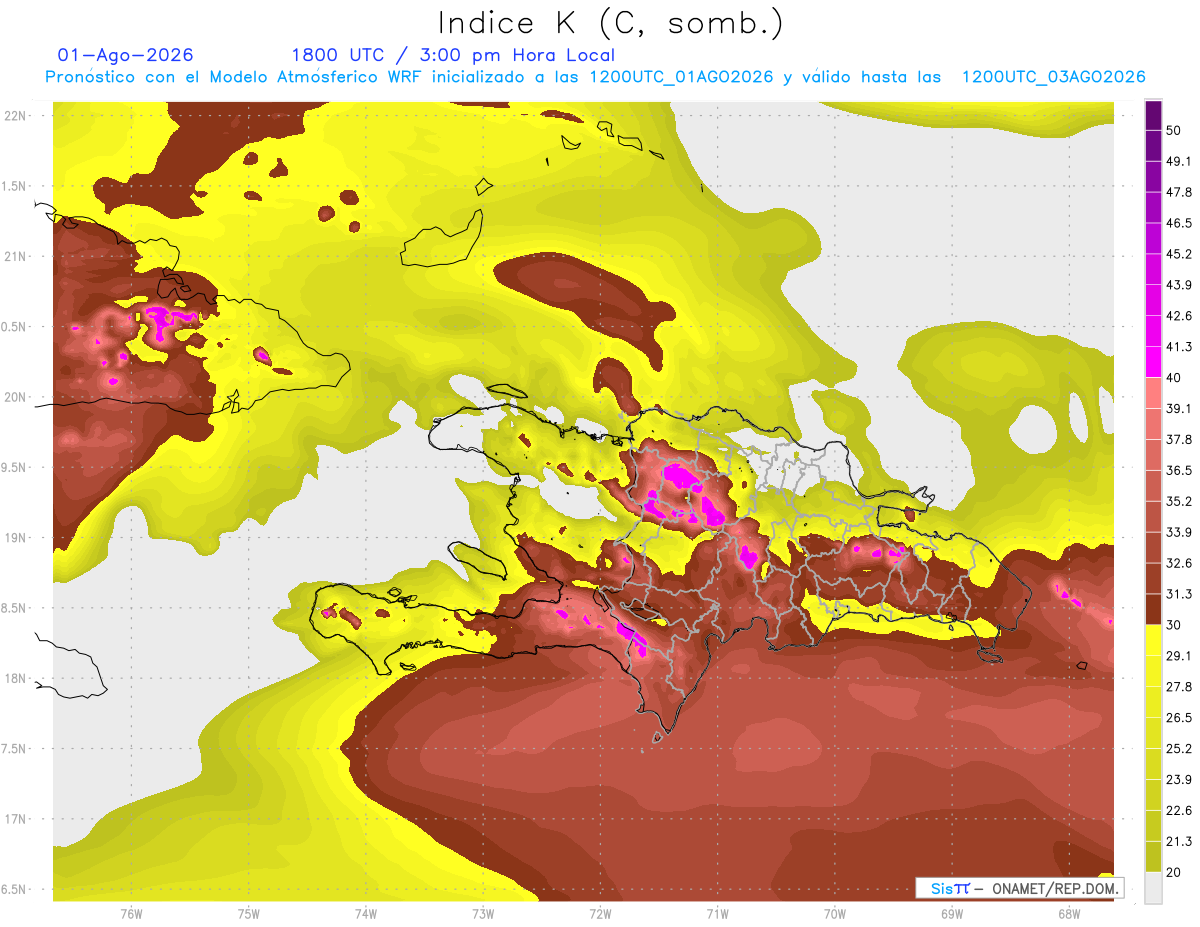Click the colorbar value 40
This screenshot has width=1200, height=927.
1175,378
